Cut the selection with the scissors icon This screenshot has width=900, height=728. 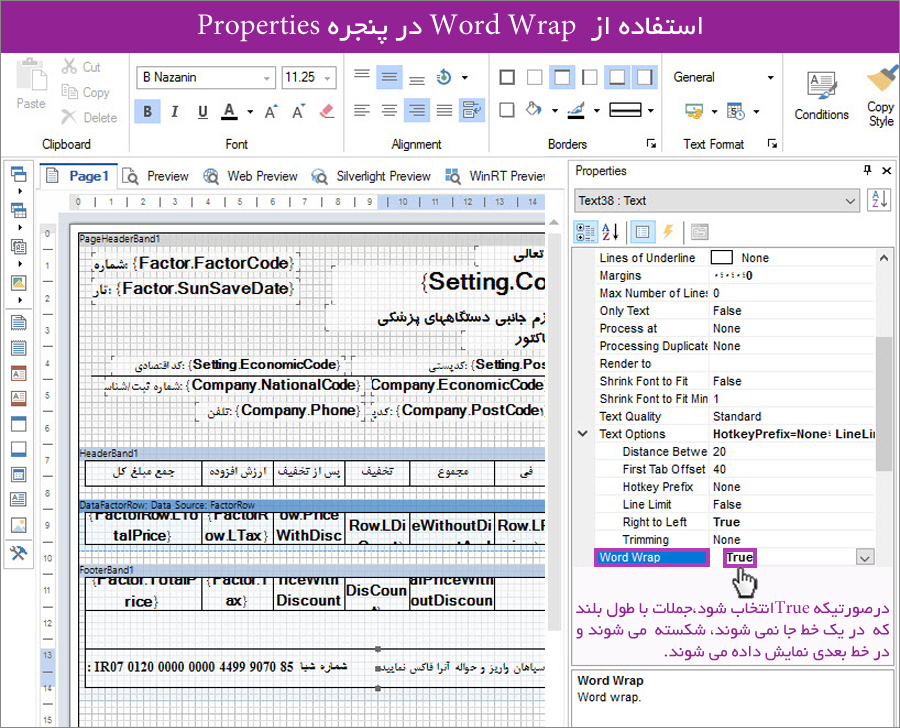pyautogui.click(x=69, y=67)
